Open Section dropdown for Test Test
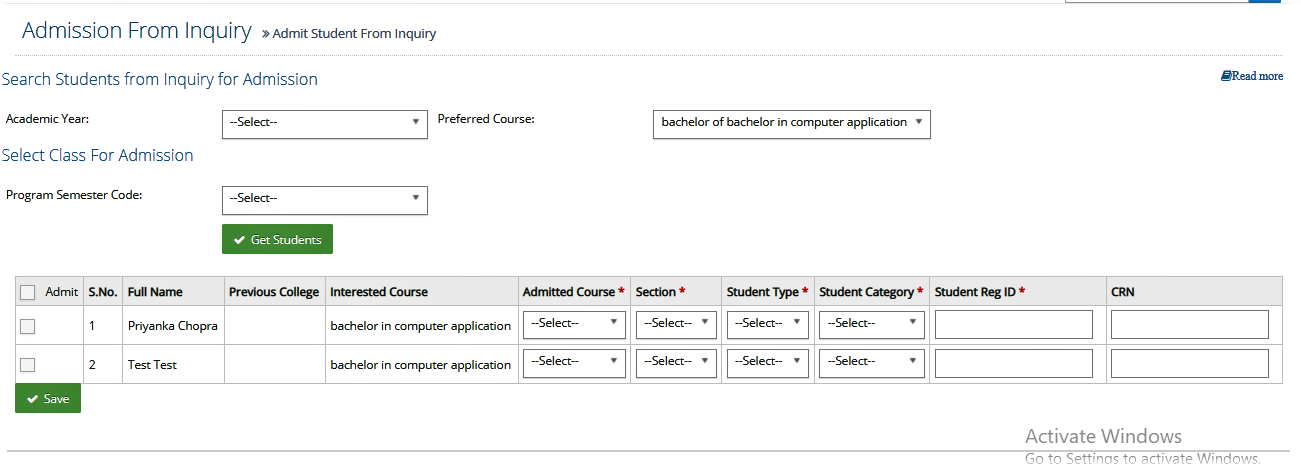 click(676, 362)
